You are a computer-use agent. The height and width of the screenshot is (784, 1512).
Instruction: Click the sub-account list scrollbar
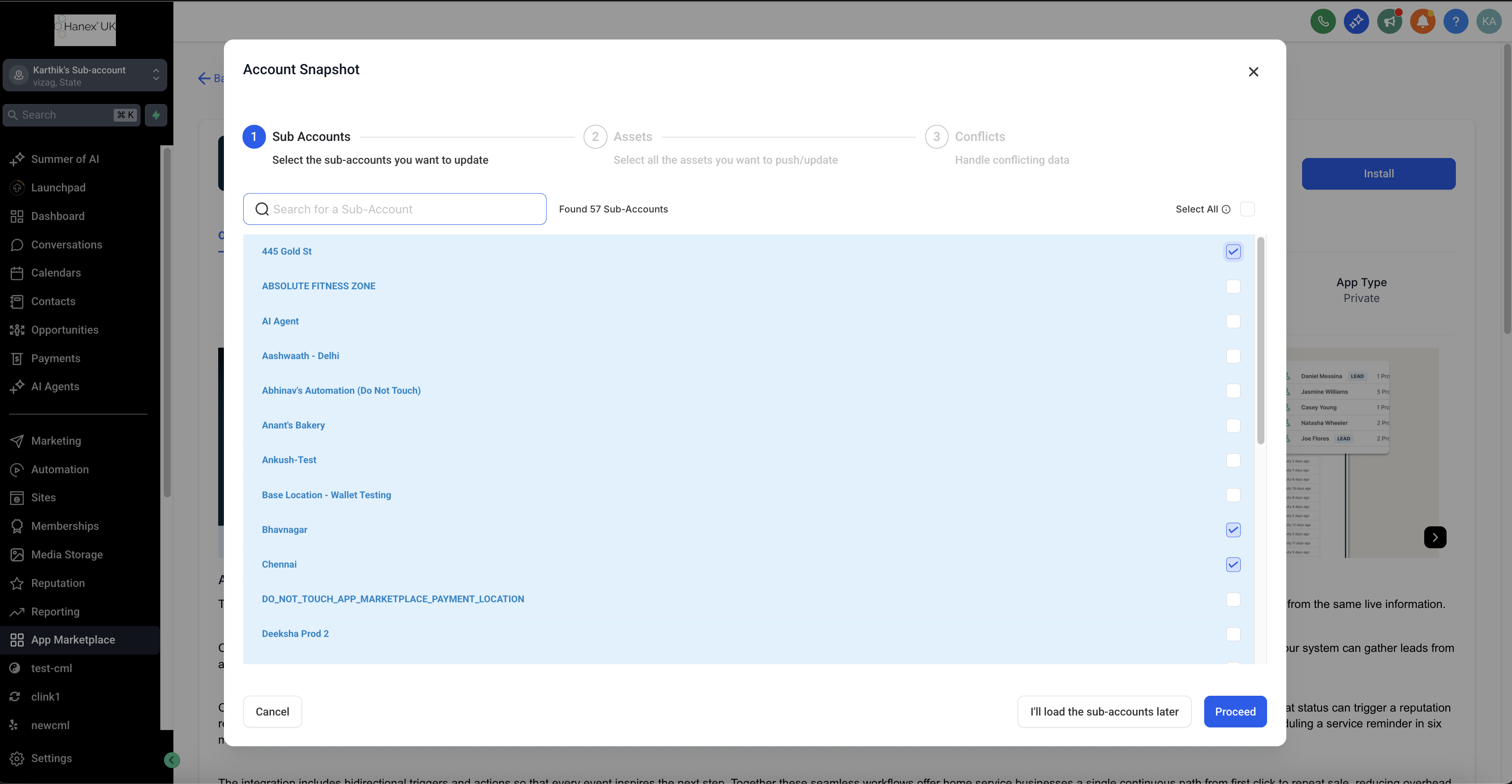(1260, 340)
